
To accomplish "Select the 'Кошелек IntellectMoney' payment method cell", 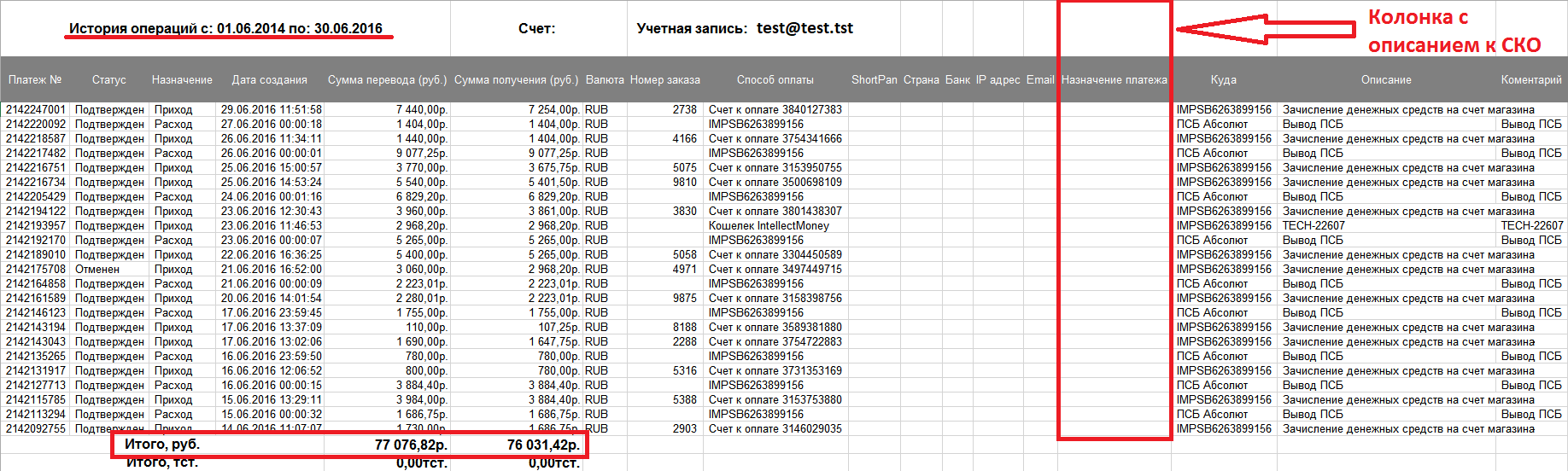I will (x=769, y=226).
